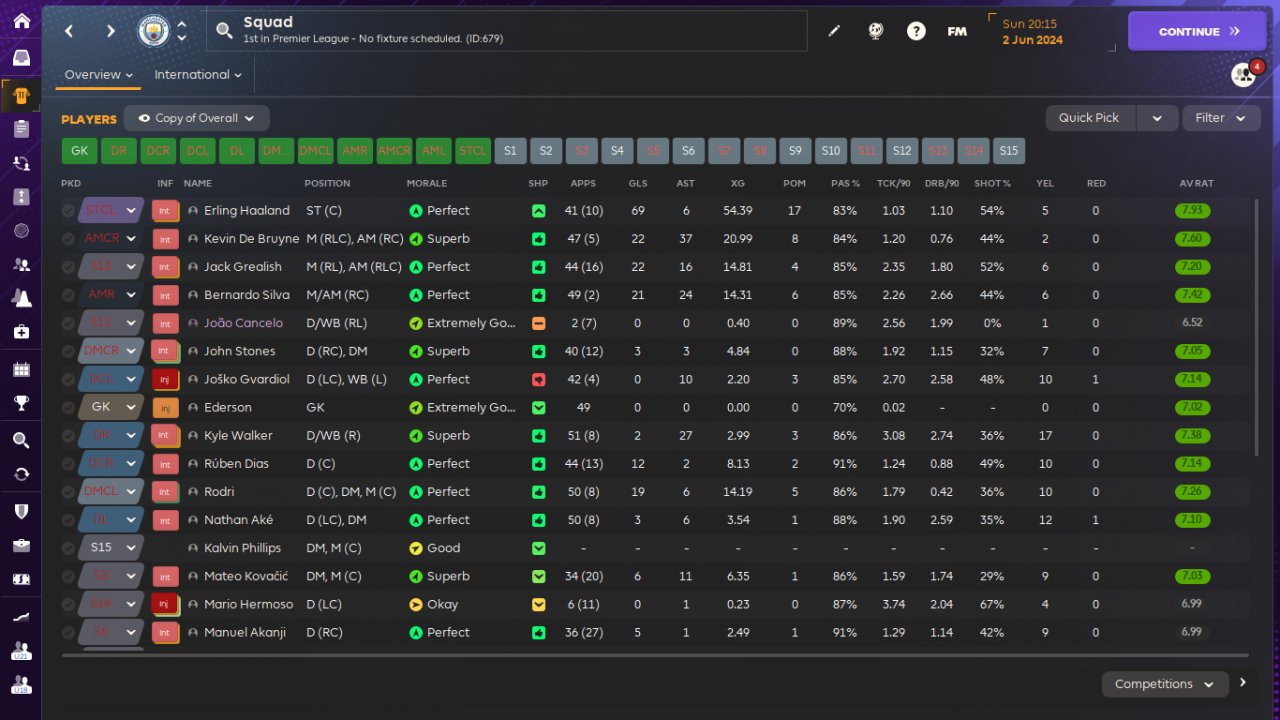
Task: Open the Filter dropdown
Action: point(1221,118)
